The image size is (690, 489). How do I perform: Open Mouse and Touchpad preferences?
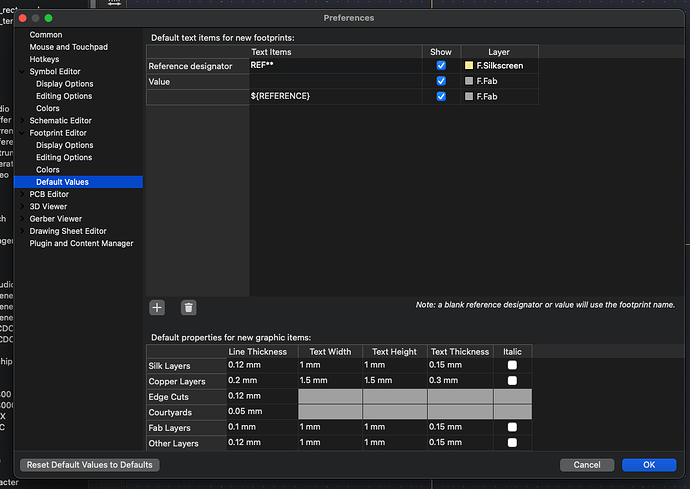tap(69, 47)
